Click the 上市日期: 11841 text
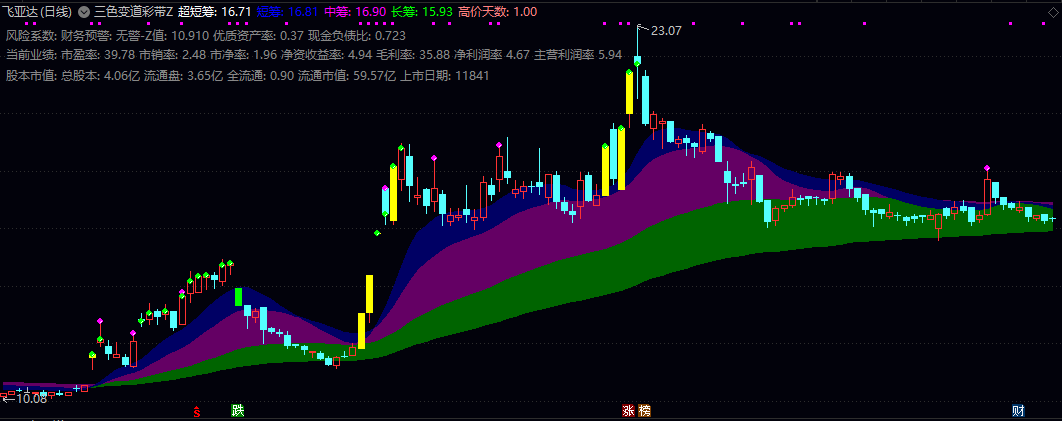Screen dimensions: 1062x421 point(444,75)
